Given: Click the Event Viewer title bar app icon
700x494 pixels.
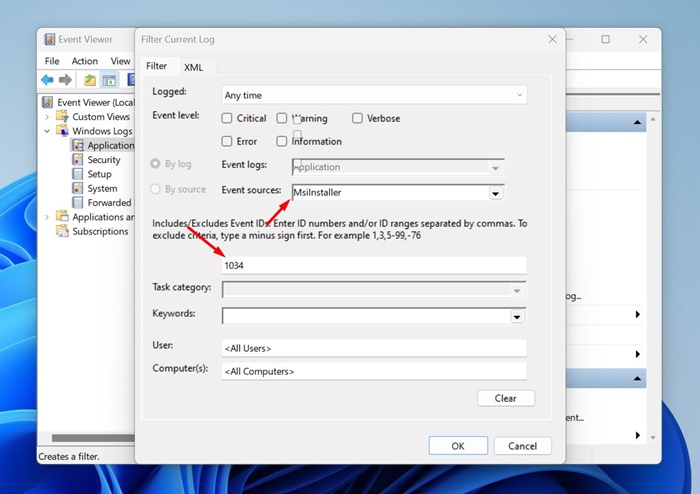Looking at the screenshot, I should 50,39.
